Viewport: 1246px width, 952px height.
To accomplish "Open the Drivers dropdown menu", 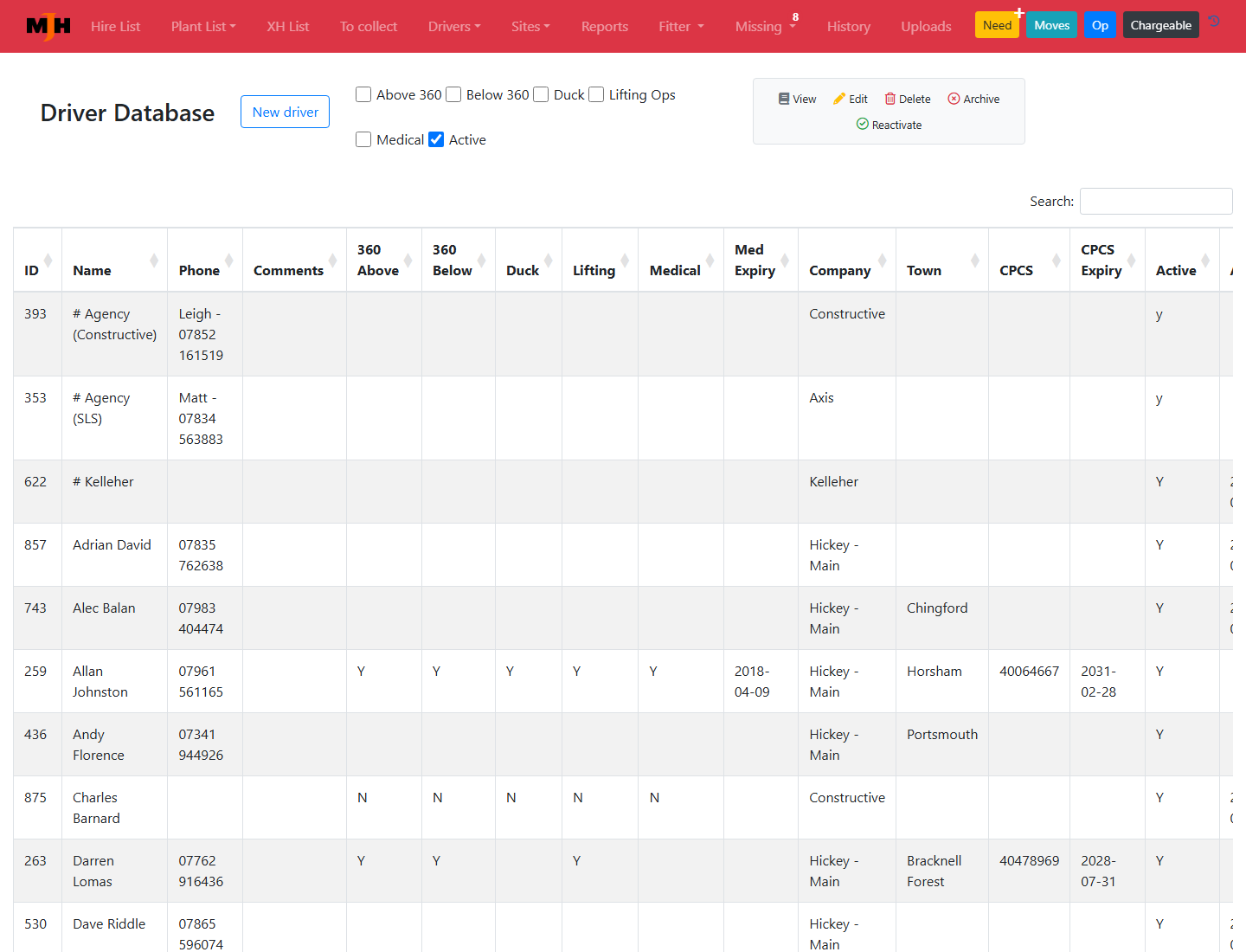I will [x=454, y=26].
